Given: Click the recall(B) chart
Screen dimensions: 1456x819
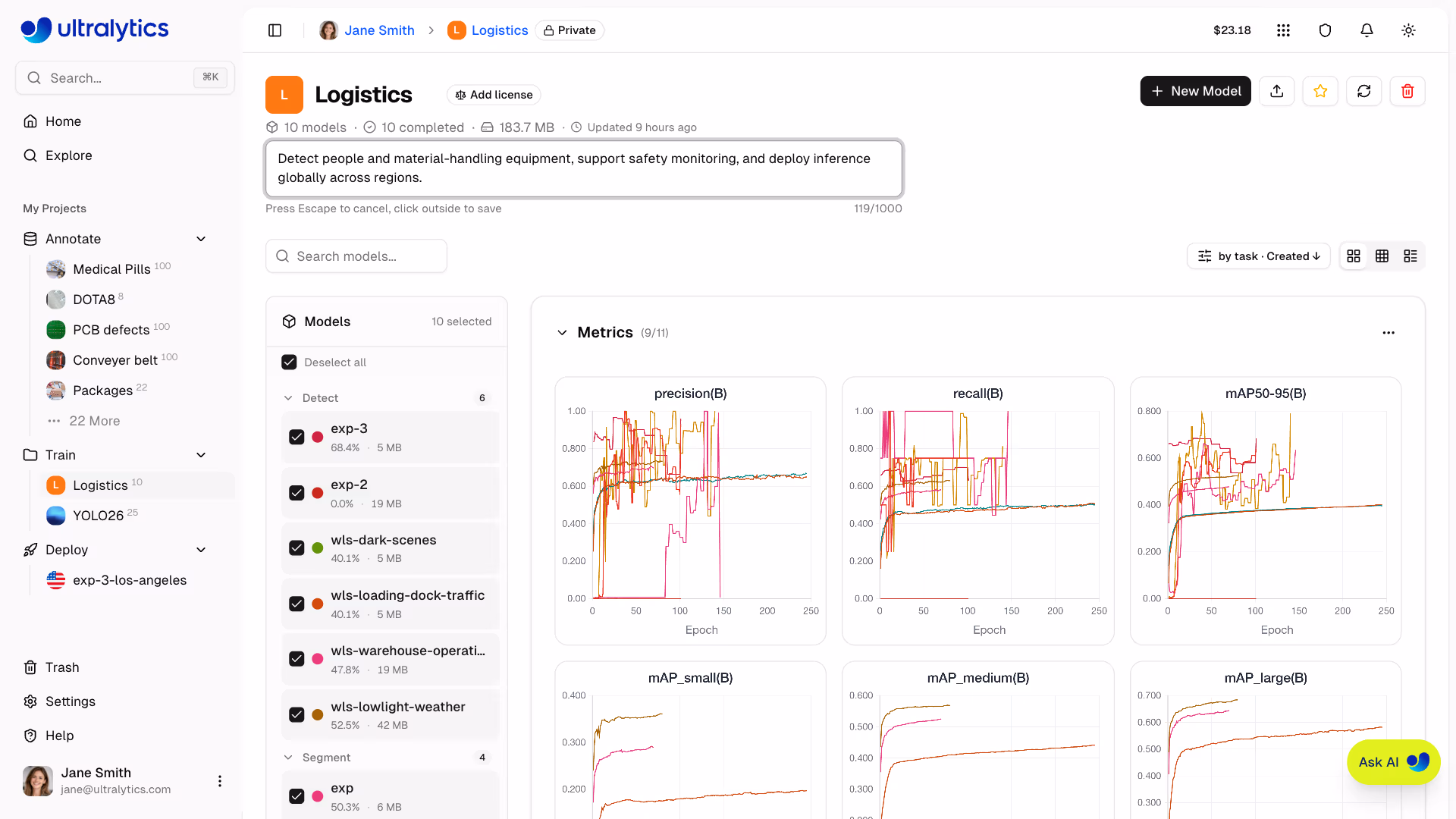Looking at the screenshot, I should coord(978,511).
